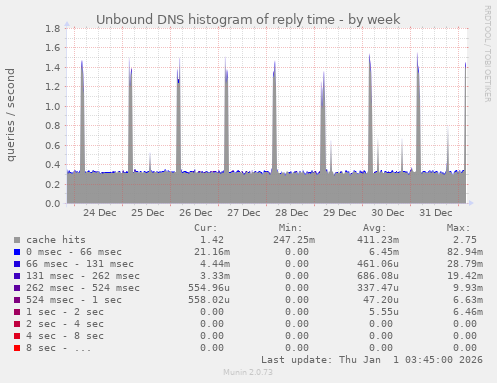Click the 25 Dec x-axis label
Viewport: 497px width, 383px height.
[x=148, y=213]
